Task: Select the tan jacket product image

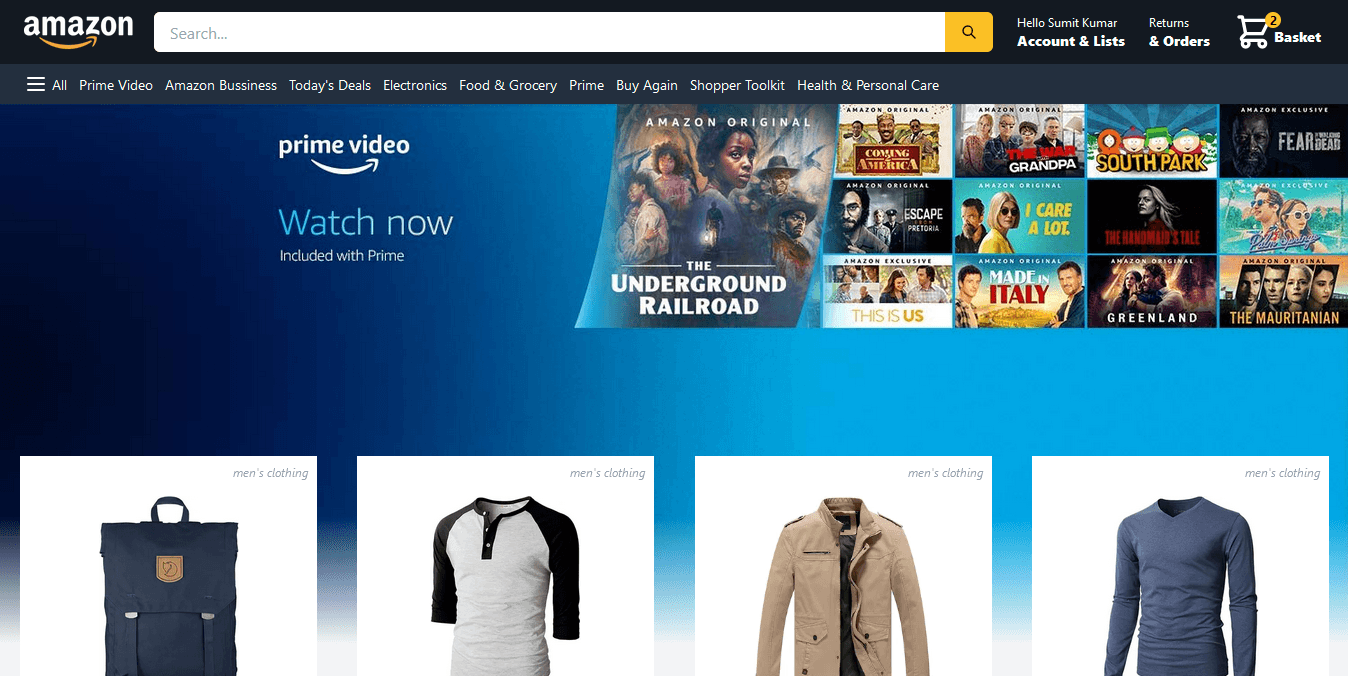Action: [843, 585]
